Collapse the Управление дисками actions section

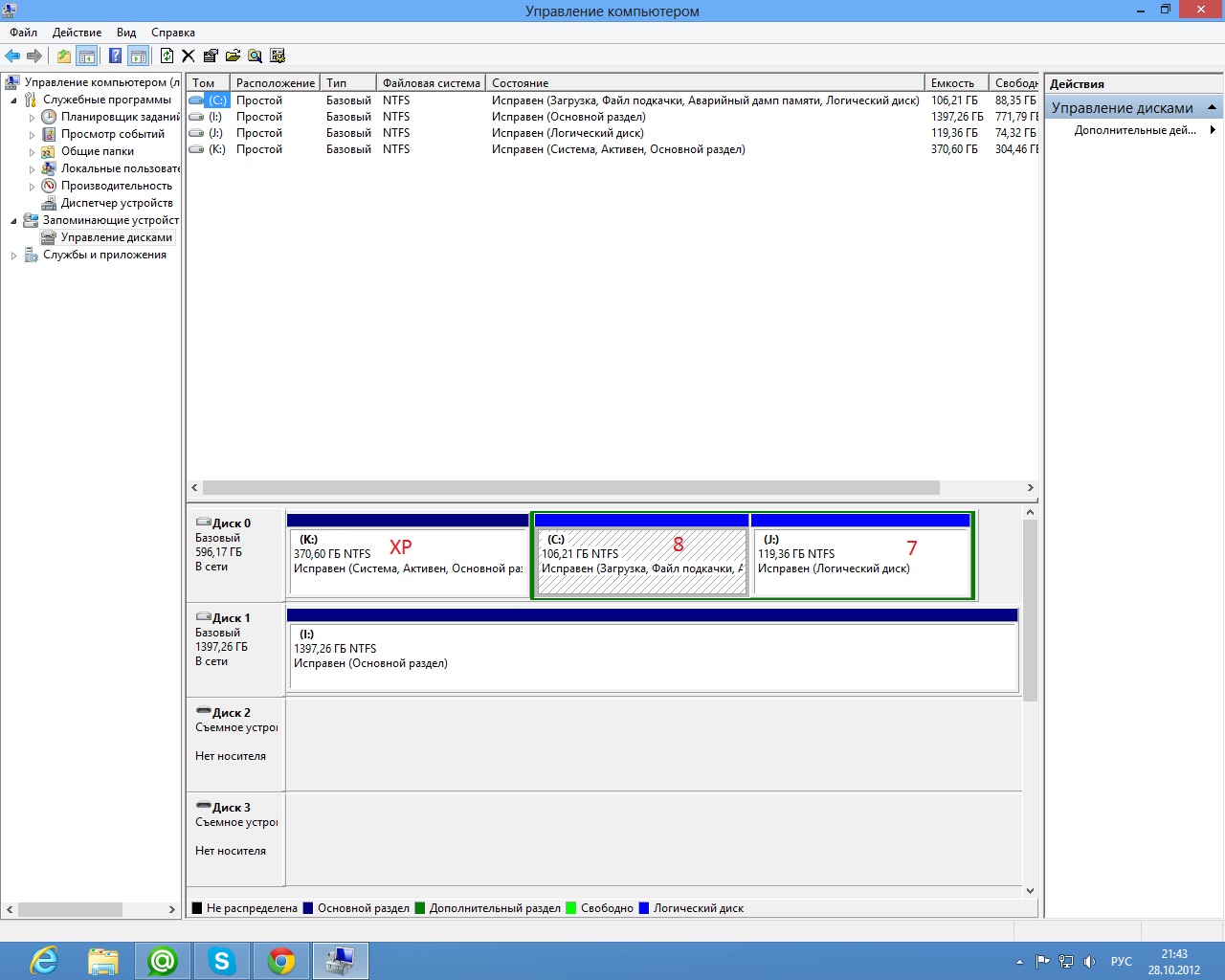coord(1212,107)
